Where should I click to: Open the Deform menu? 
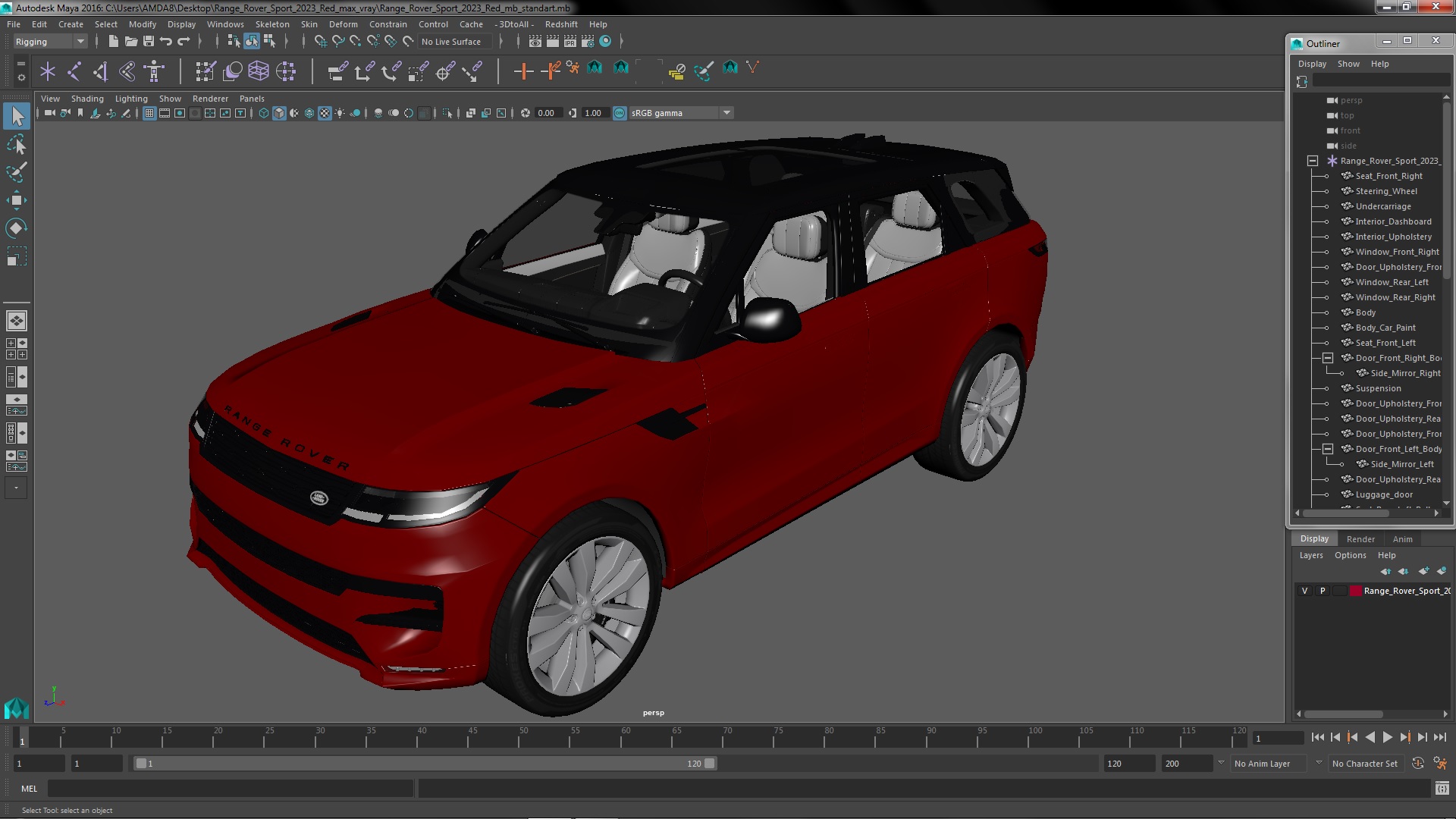343,24
